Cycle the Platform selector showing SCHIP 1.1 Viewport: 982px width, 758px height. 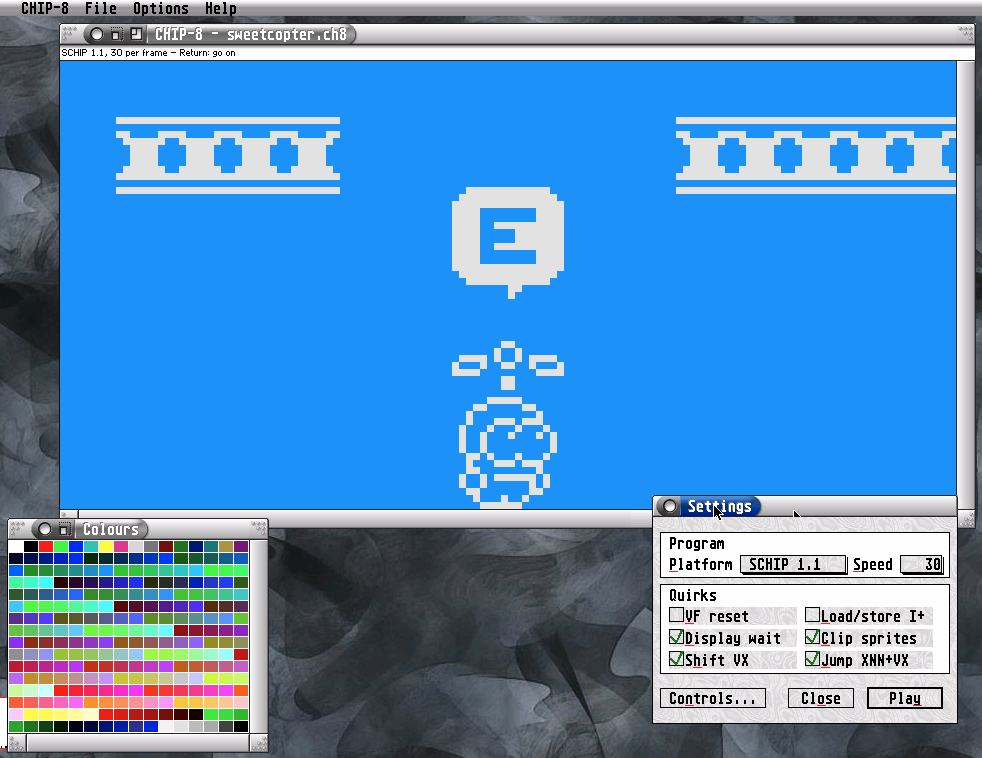(793, 564)
